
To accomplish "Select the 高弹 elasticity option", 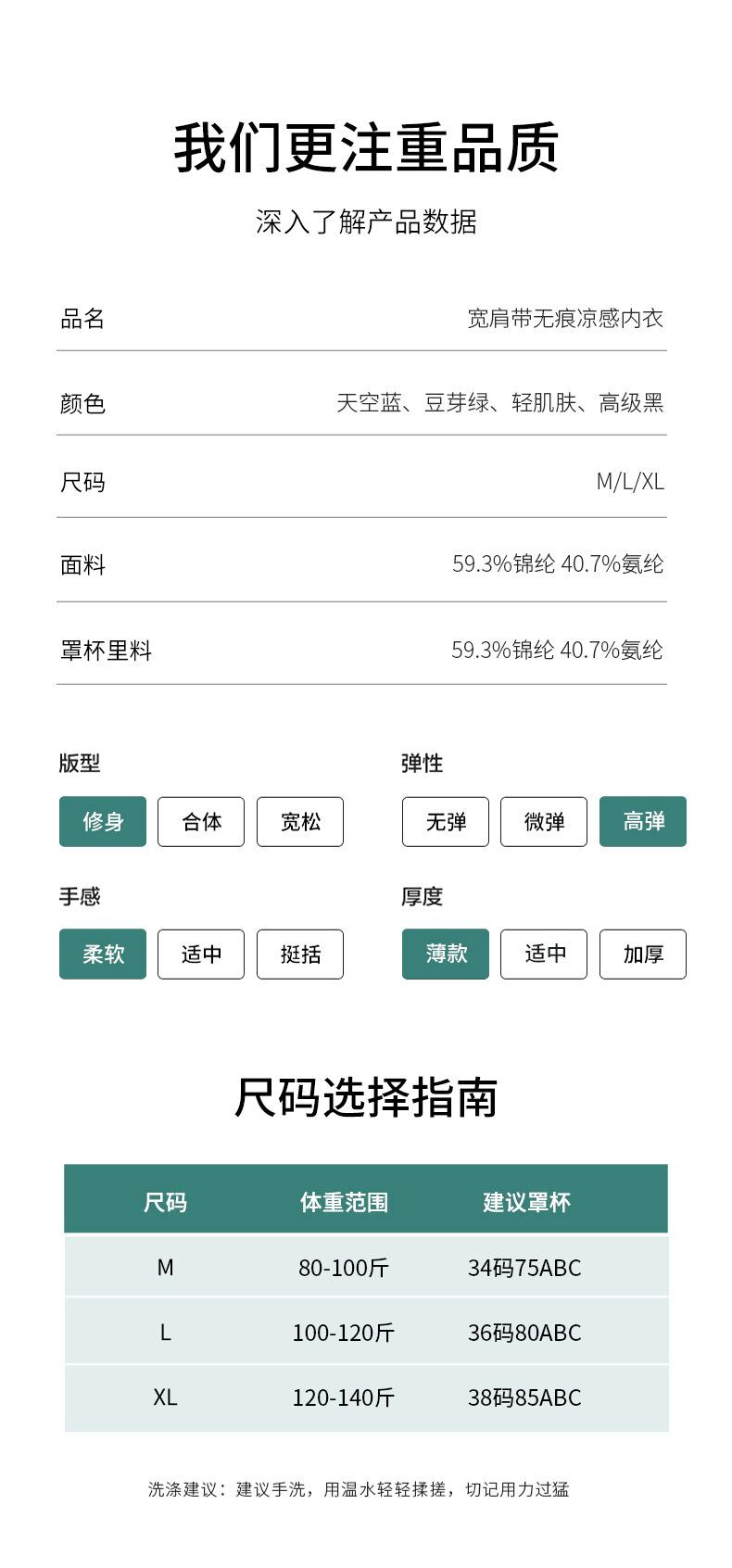I will tap(643, 821).
